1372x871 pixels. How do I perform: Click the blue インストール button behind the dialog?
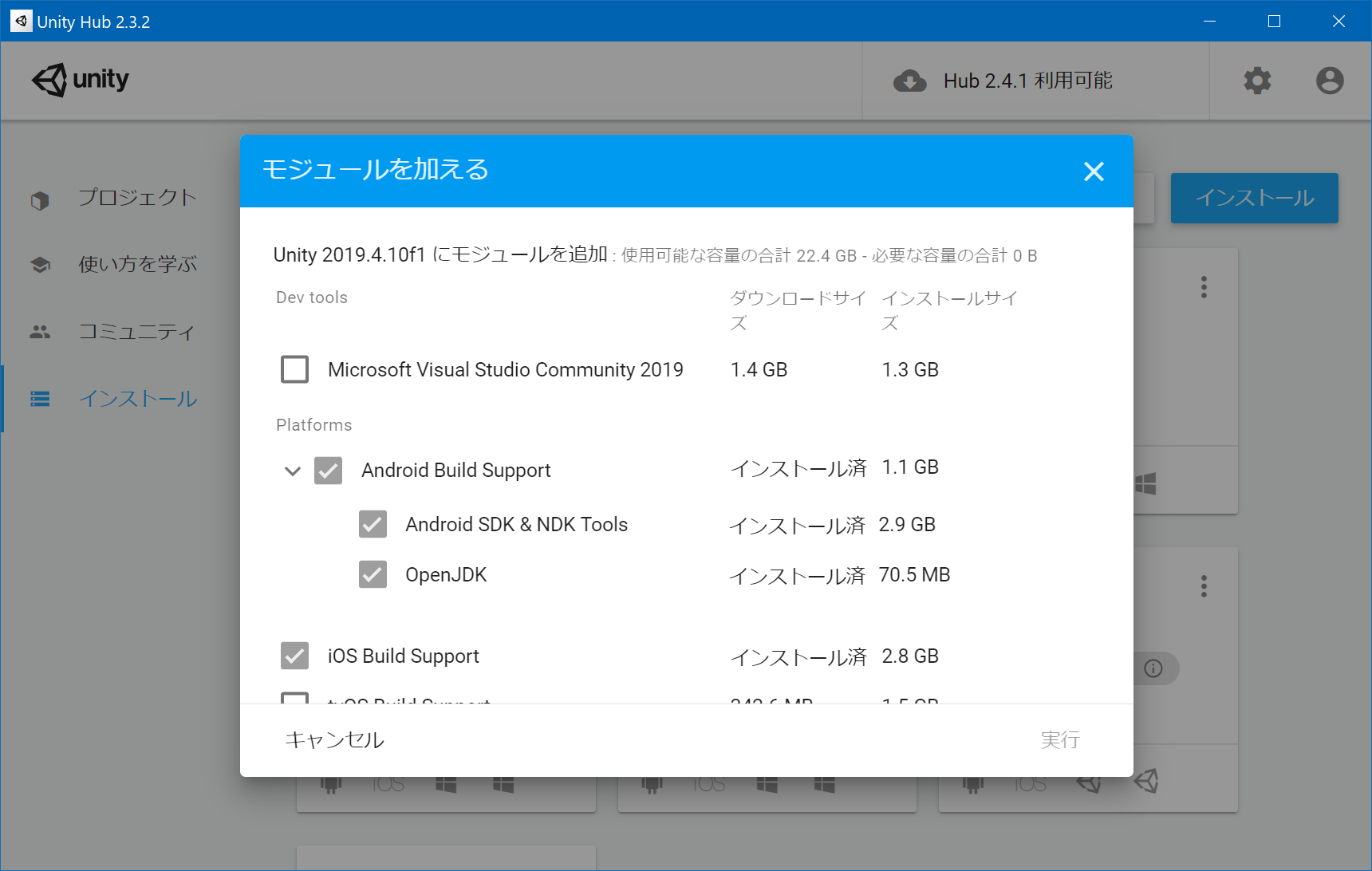tap(1254, 198)
